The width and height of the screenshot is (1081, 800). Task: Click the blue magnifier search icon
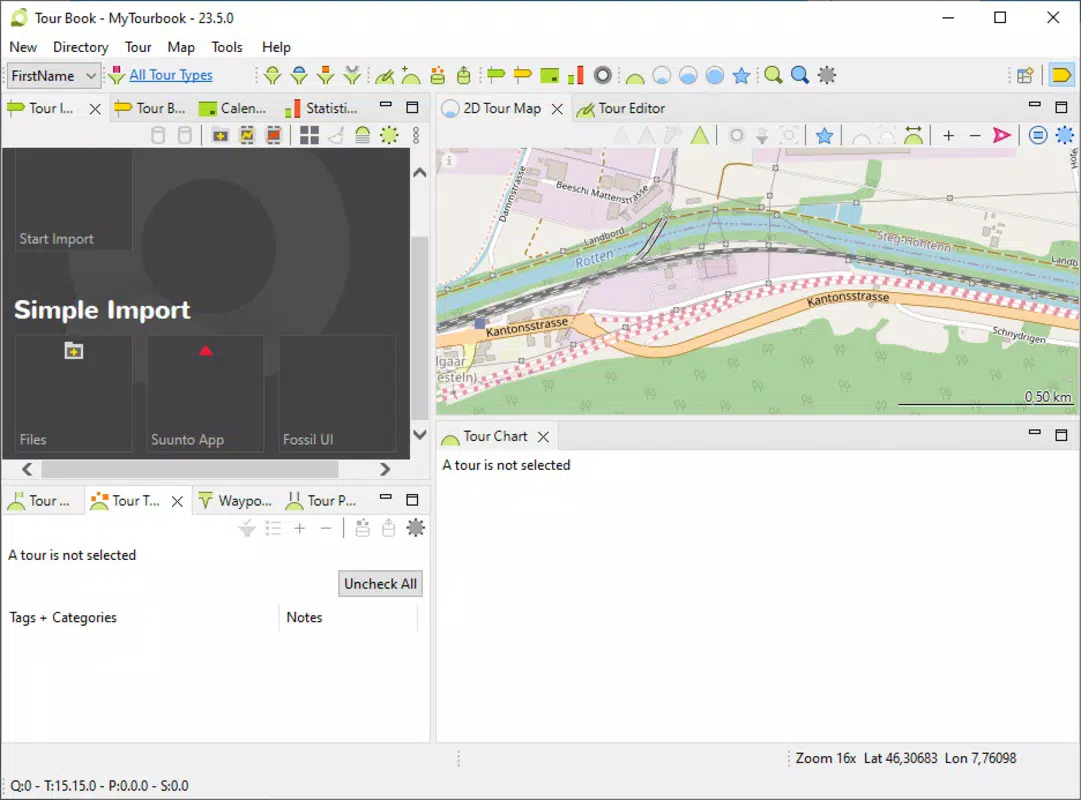click(x=800, y=75)
